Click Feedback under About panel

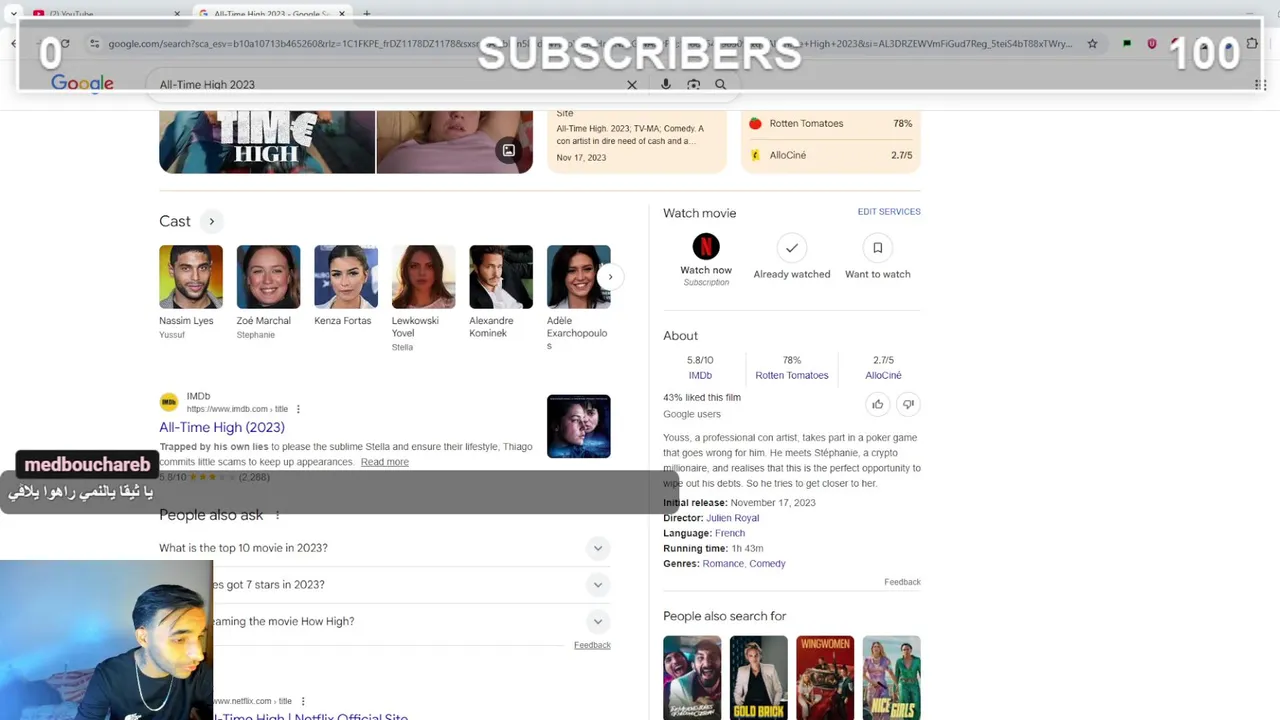click(x=902, y=582)
